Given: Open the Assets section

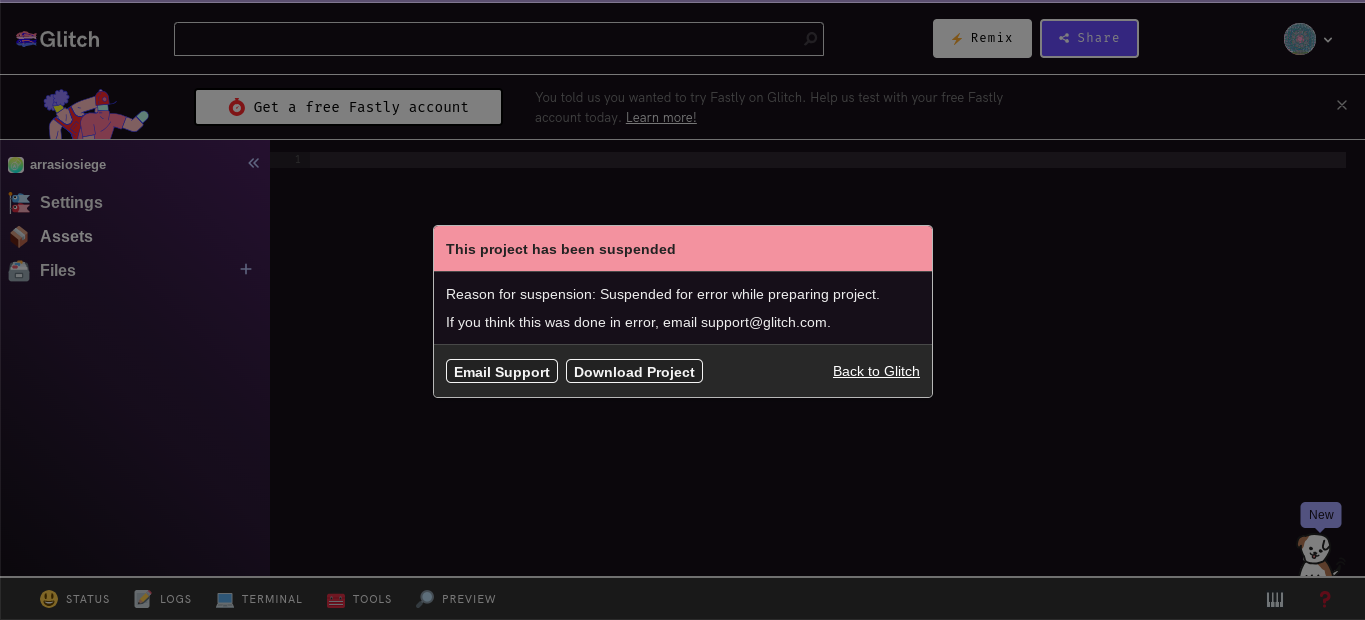Looking at the screenshot, I should pos(66,236).
